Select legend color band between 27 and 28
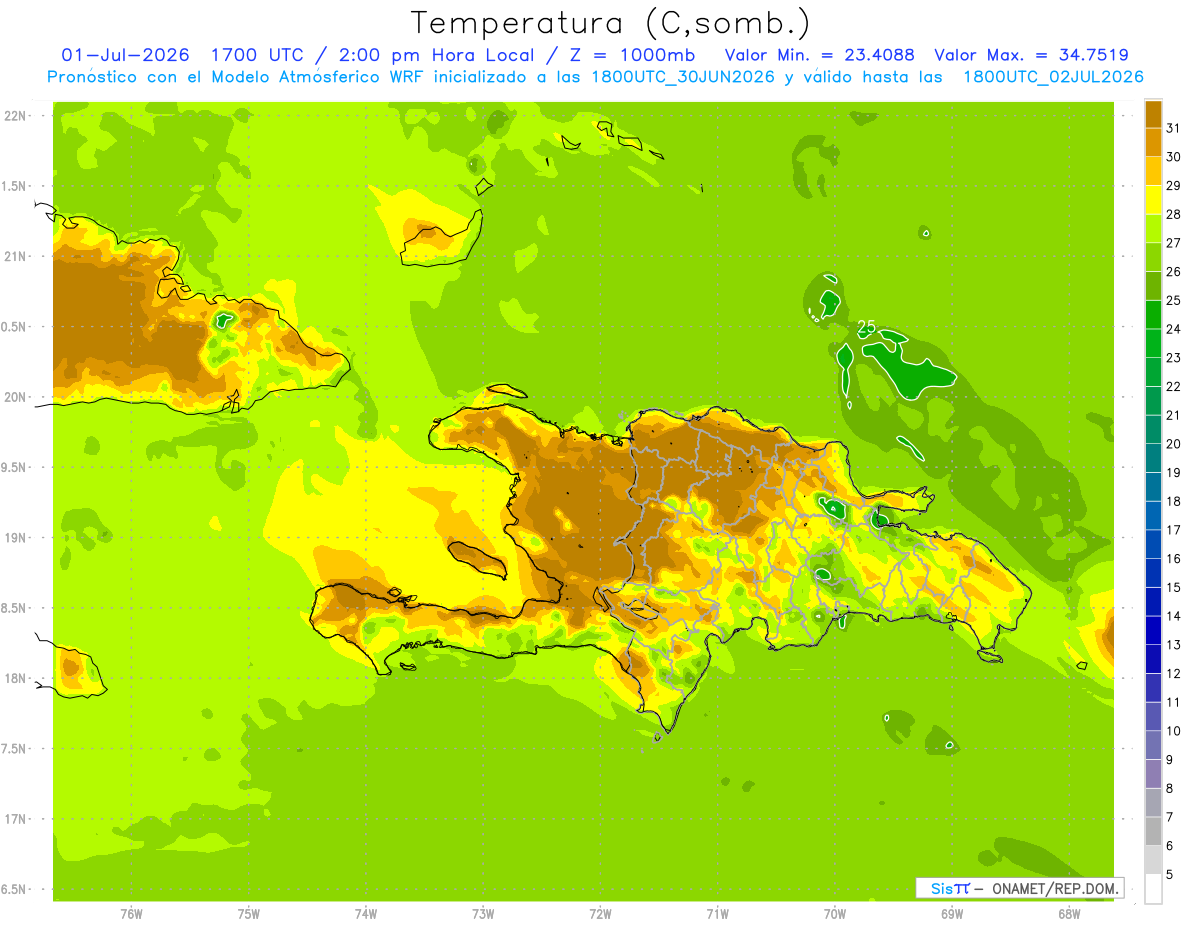The image size is (1200, 927). pos(1153,228)
